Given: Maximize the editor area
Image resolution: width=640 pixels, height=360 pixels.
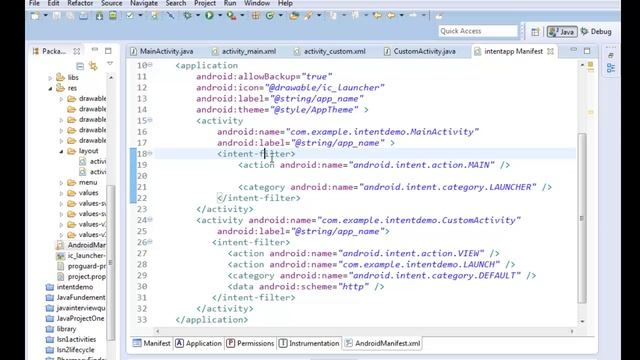Looking at the screenshot, I should point(587,51).
